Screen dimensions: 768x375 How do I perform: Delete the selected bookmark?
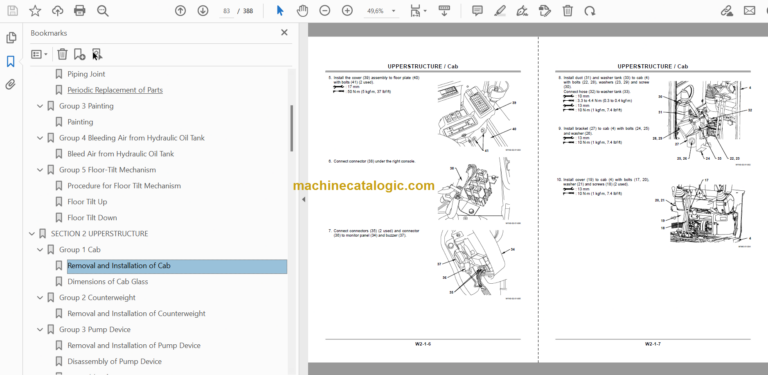[62, 54]
